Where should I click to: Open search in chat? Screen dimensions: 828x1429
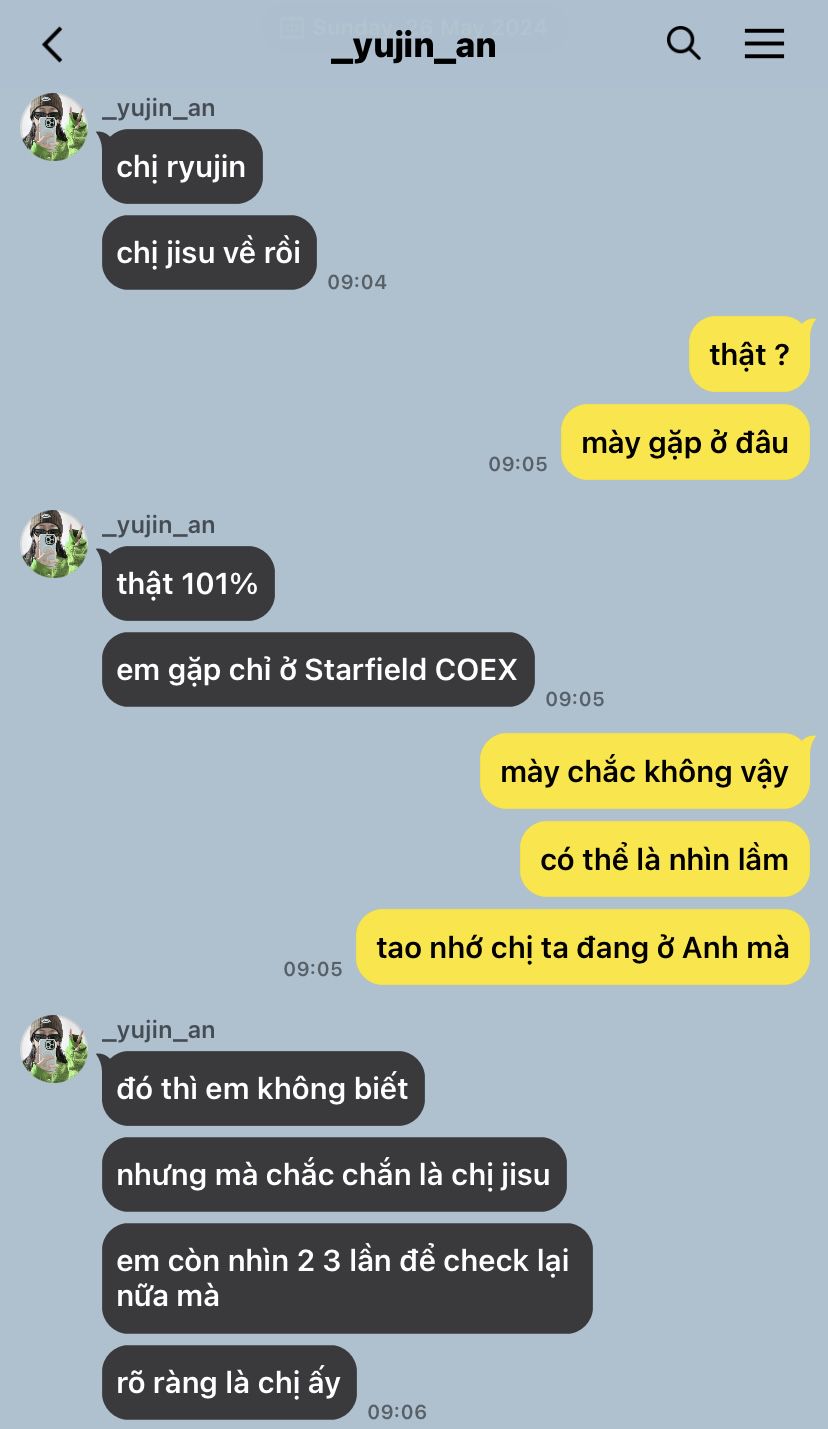(683, 43)
